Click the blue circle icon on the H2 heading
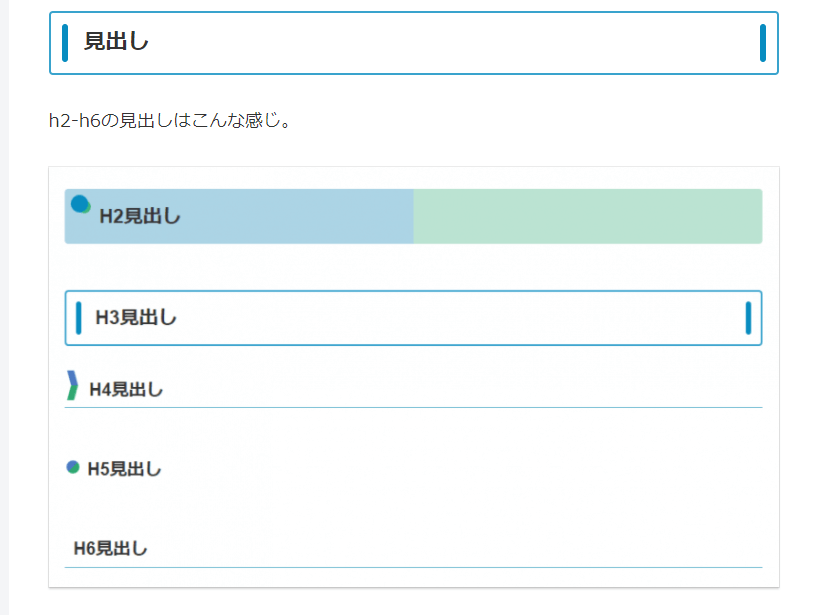The width and height of the screenshot is (813, 615). click(80, 204)
